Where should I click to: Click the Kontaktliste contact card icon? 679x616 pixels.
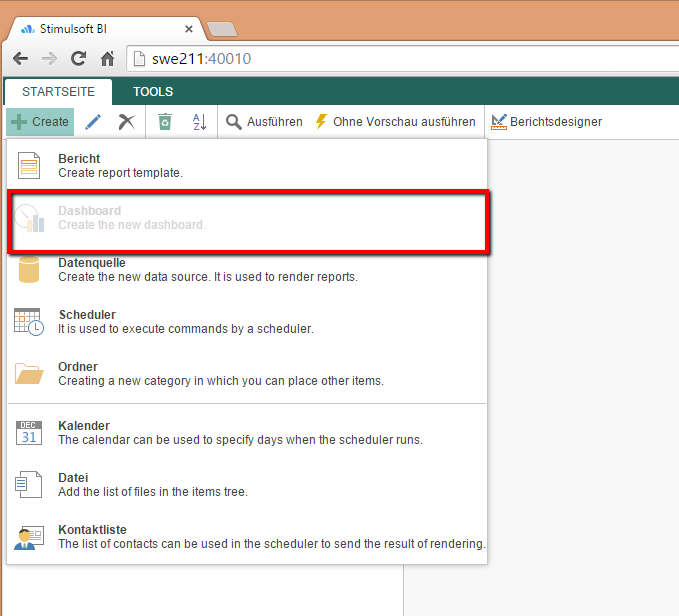pos(29,536)
